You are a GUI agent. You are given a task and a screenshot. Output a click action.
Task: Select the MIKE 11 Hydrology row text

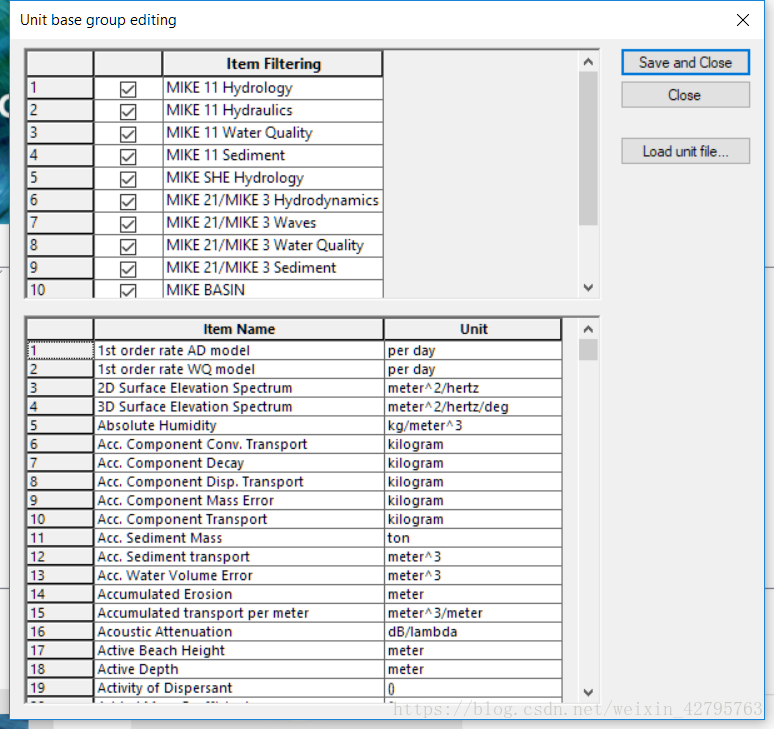pyautogui.click(x=230, y=88)
